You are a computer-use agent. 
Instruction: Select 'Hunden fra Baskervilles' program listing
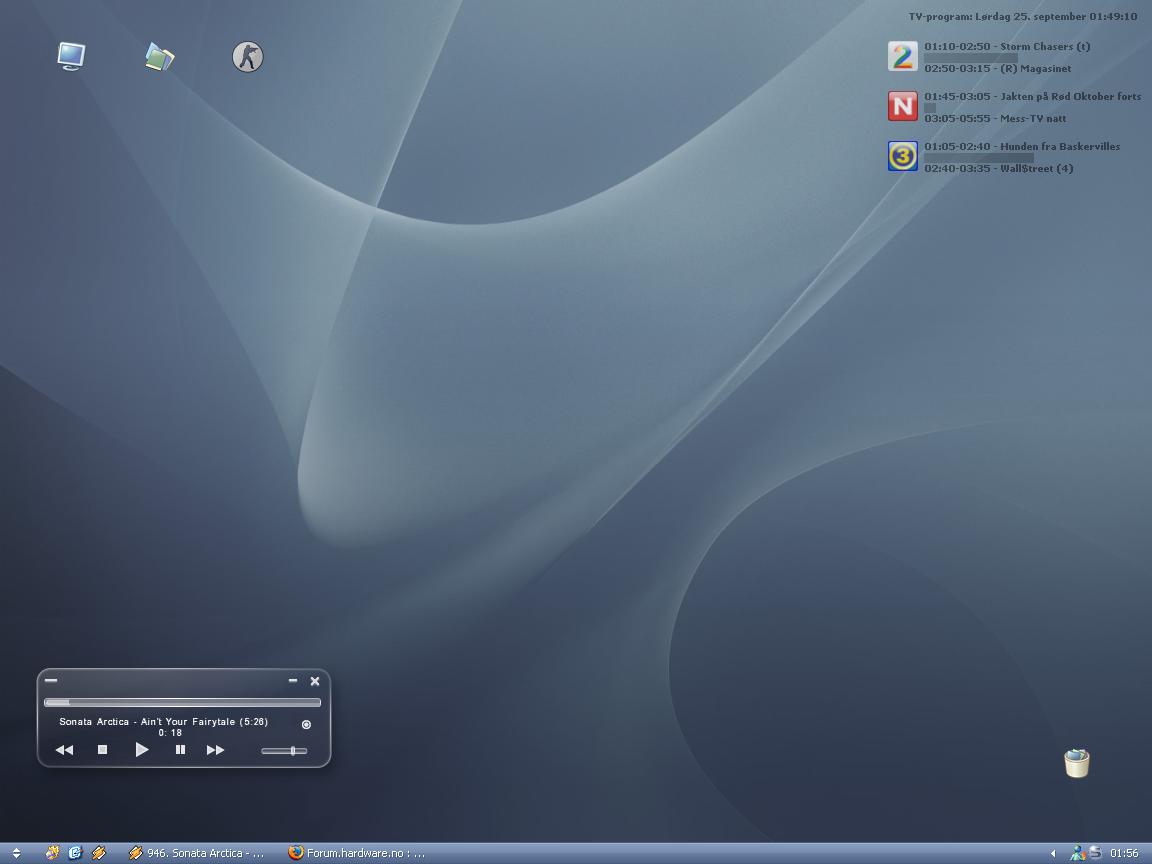pos(1022,146)
